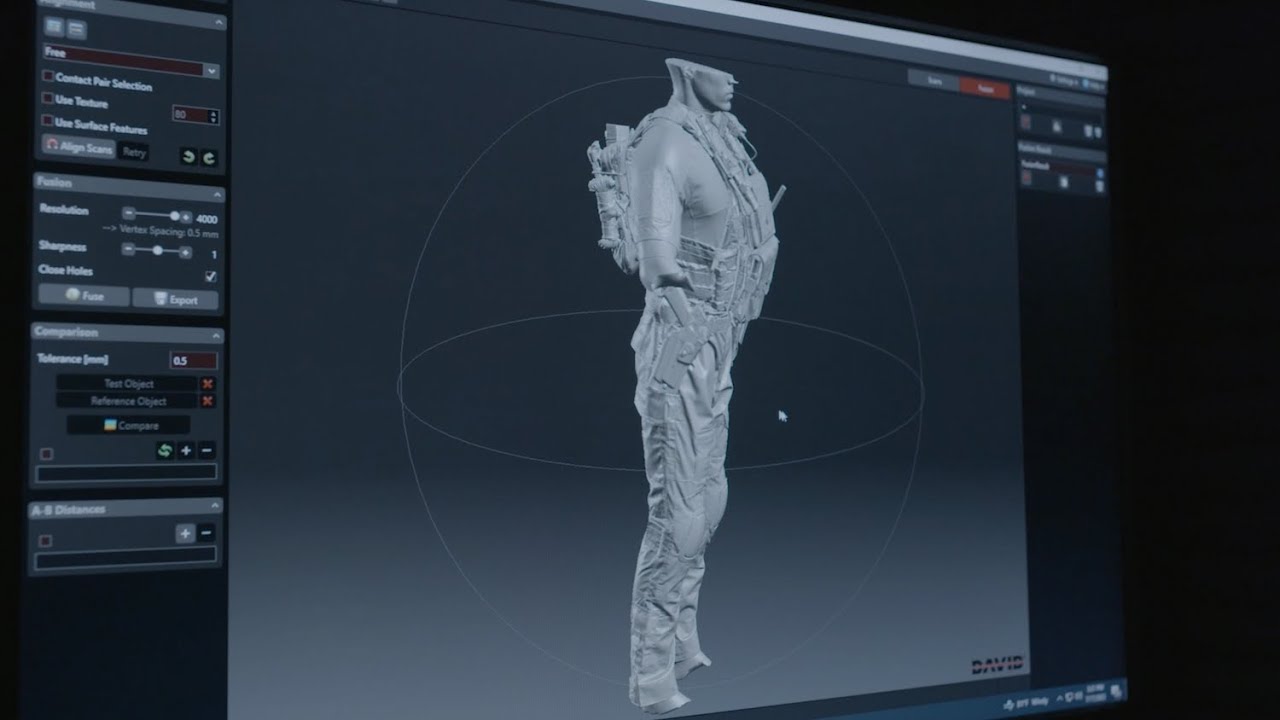This screenshot has width=1280, height=720.
Task: Click the Sharpness slider handle
Action: click(157, 250)
